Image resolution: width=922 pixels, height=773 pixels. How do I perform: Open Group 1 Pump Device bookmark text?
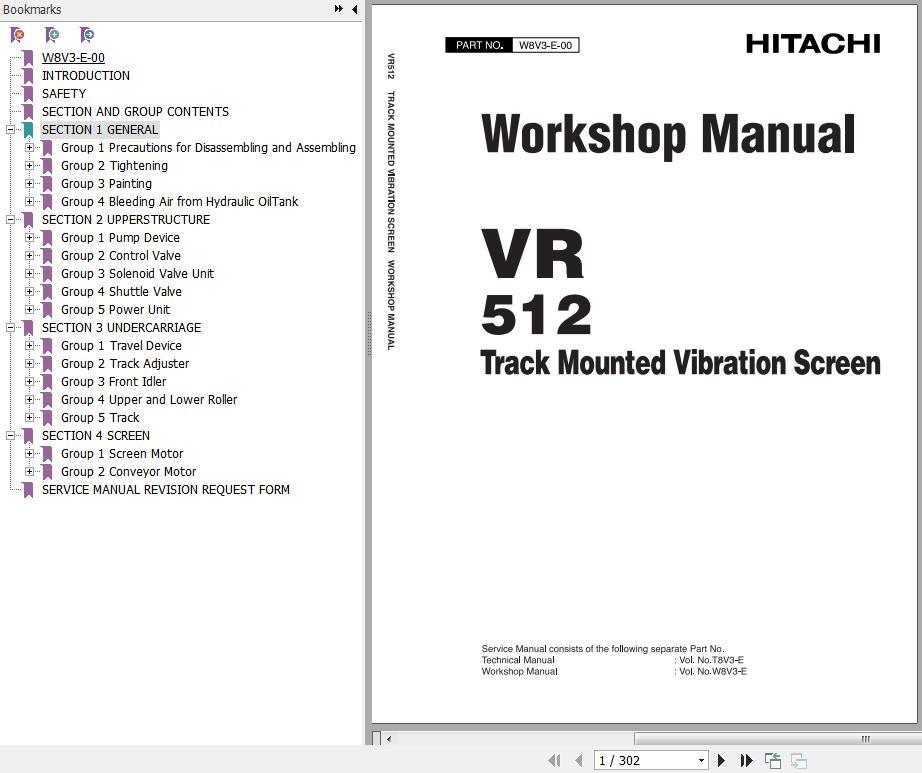click(121, 237)
